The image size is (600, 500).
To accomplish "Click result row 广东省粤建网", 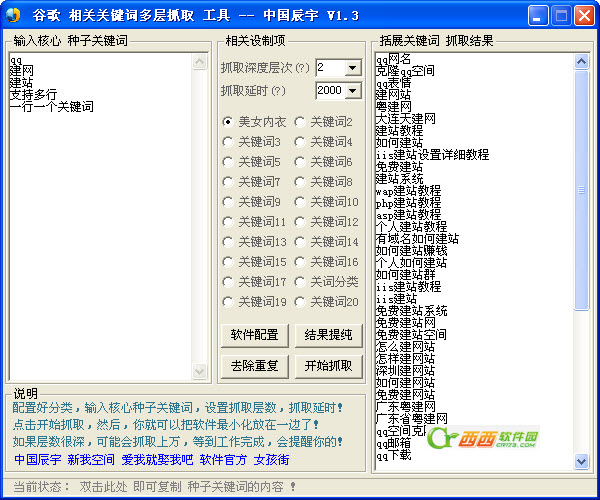I will (411, 419).
